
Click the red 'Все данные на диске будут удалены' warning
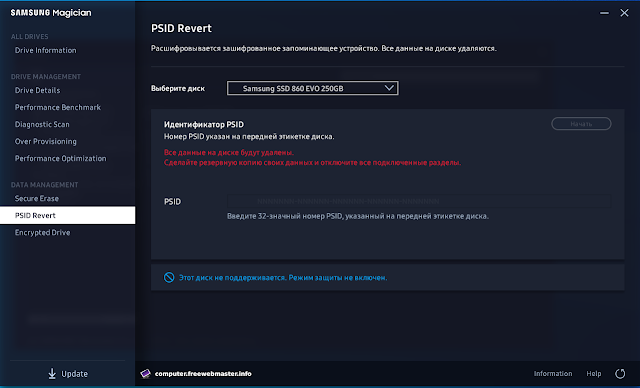(x=229, y=152)
